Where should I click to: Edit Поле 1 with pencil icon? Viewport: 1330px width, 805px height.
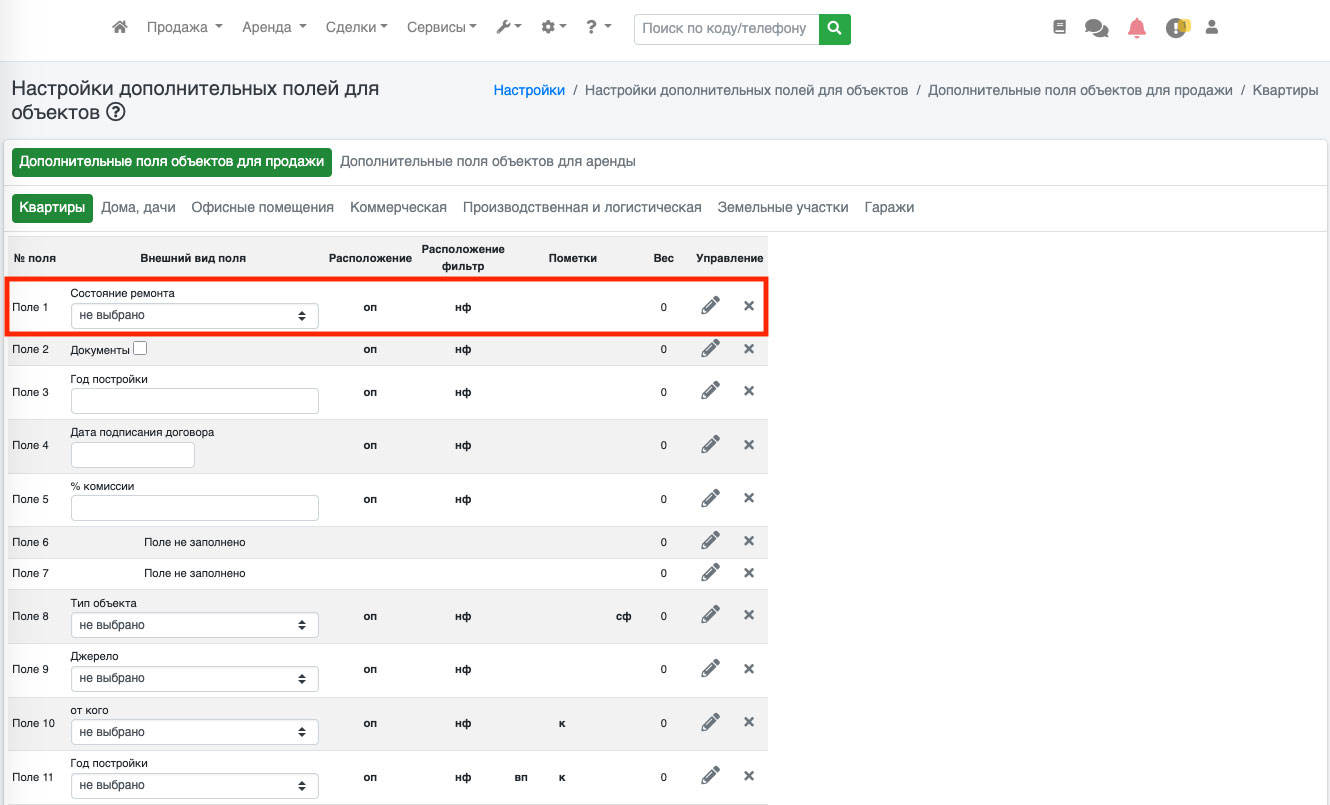[x=710, y=306]
